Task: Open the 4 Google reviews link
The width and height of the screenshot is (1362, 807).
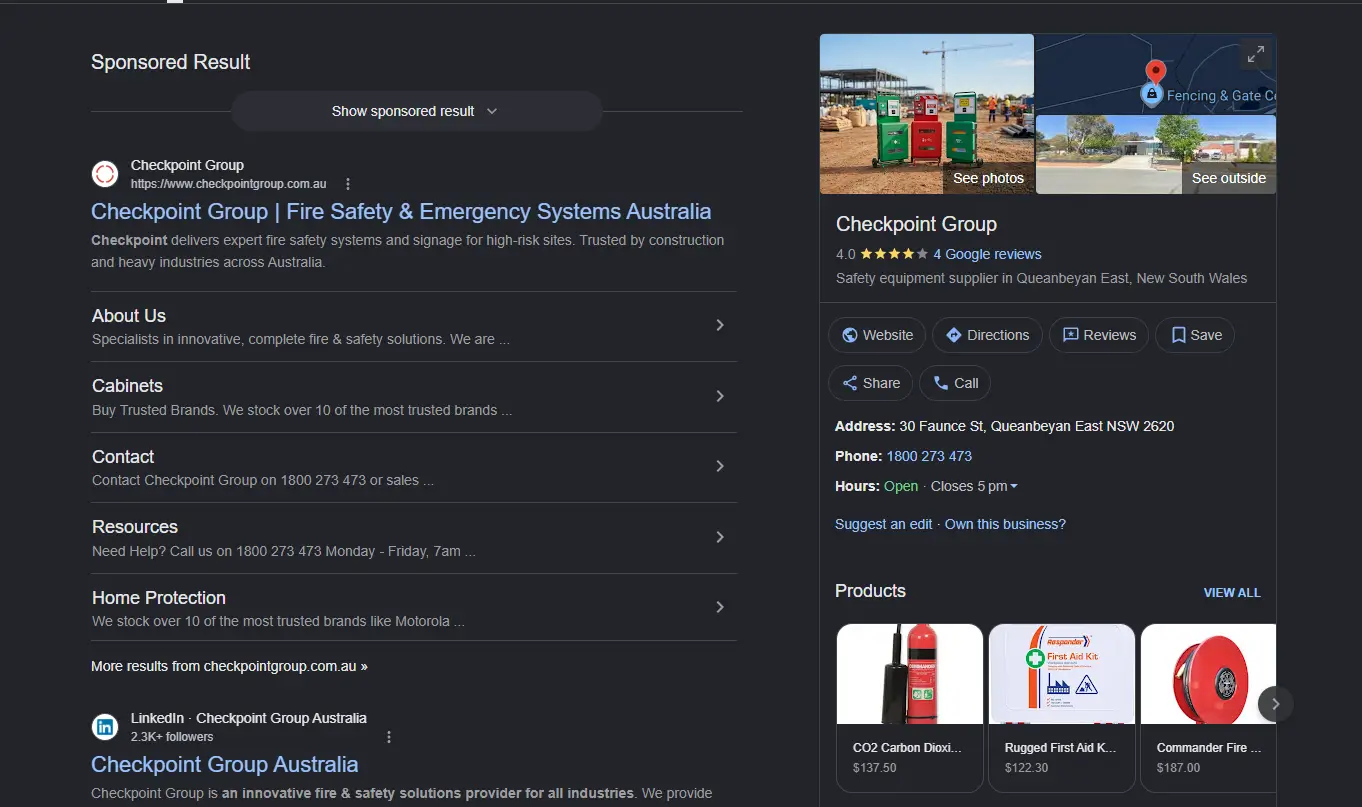Action: click(x=987, y=254)
